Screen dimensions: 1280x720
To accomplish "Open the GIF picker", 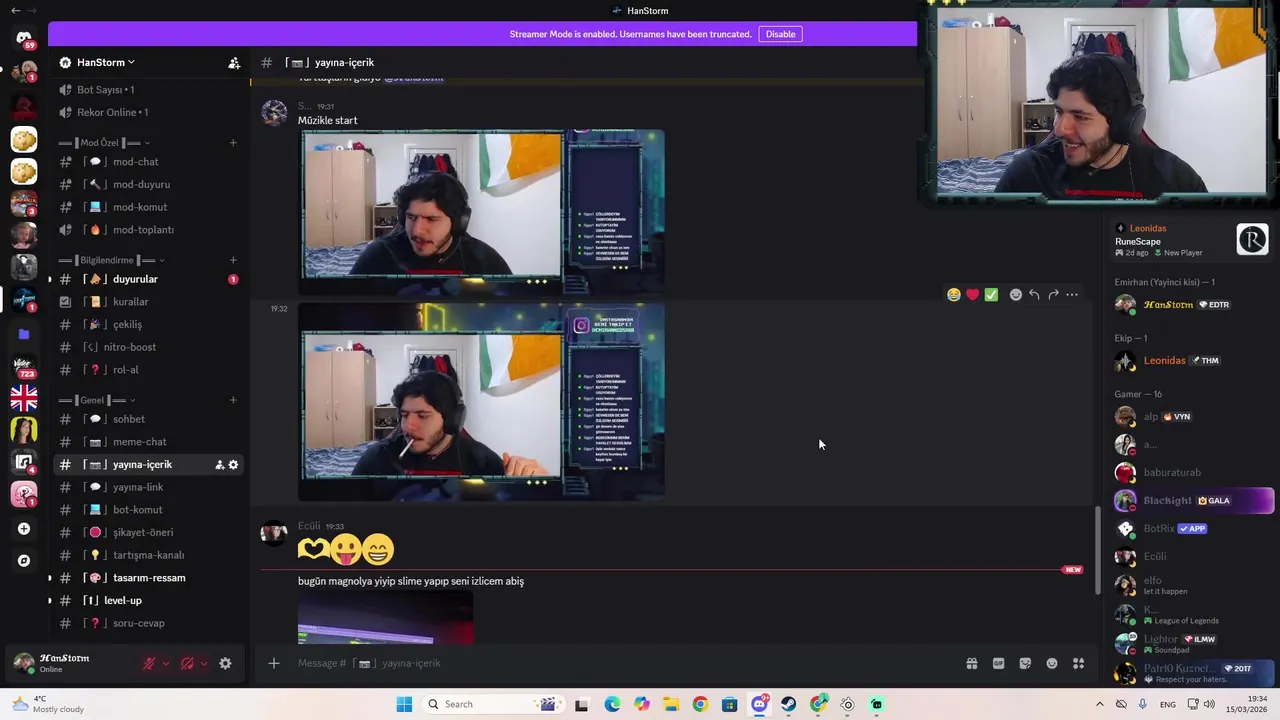I will pyautogui.click(x=998, y=663).
